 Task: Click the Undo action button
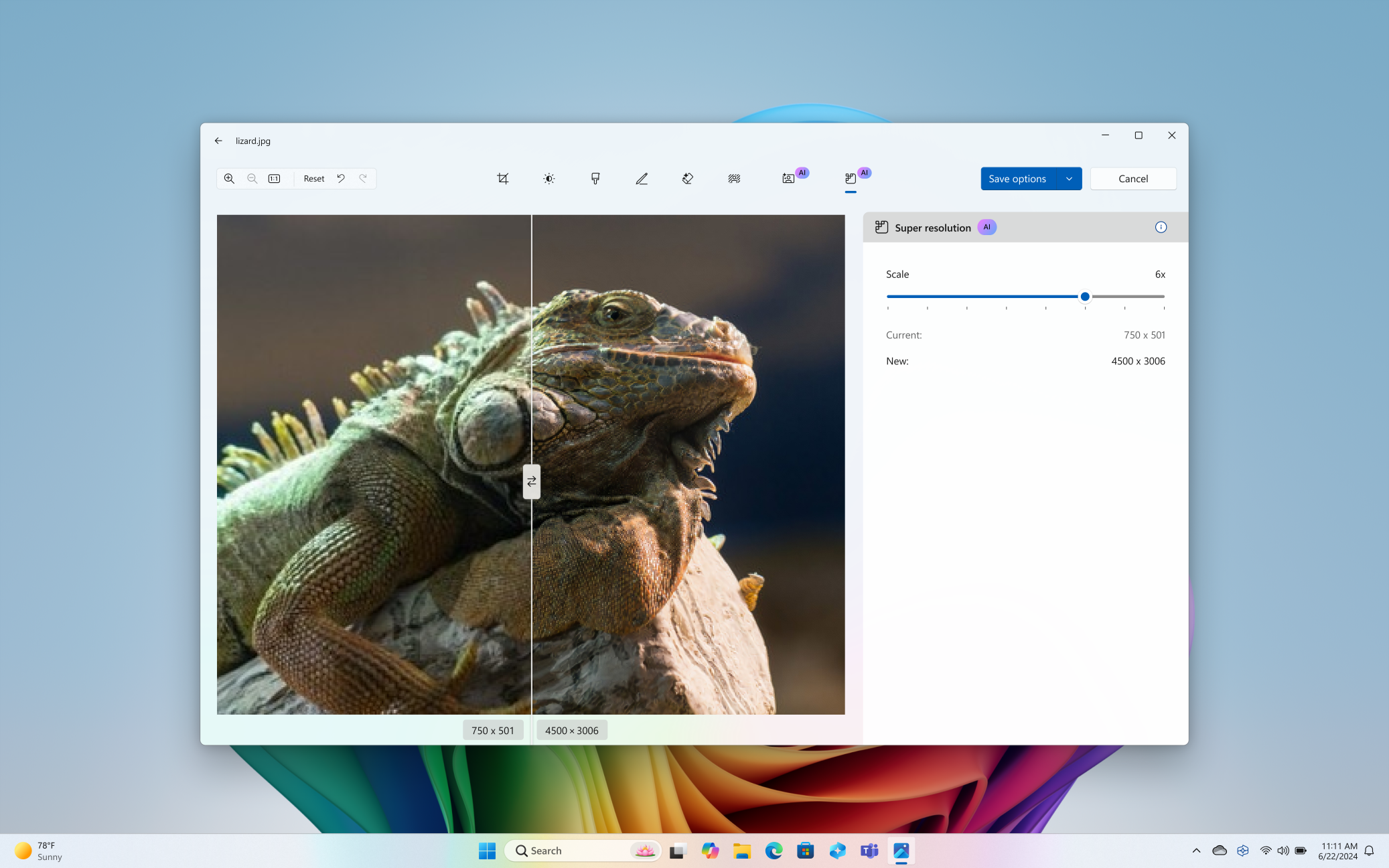[x=340, y=178]
